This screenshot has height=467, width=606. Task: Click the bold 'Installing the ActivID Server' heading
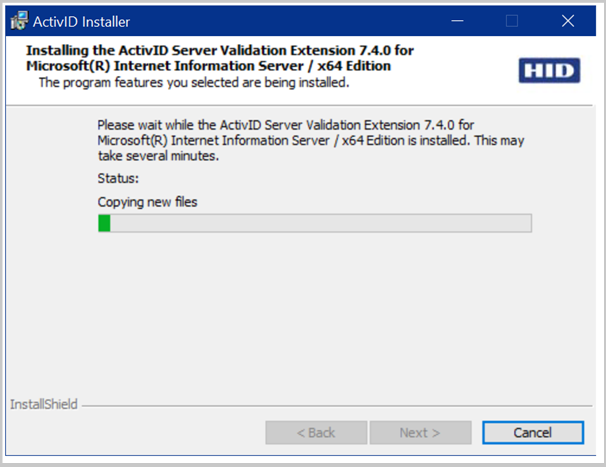220,50
